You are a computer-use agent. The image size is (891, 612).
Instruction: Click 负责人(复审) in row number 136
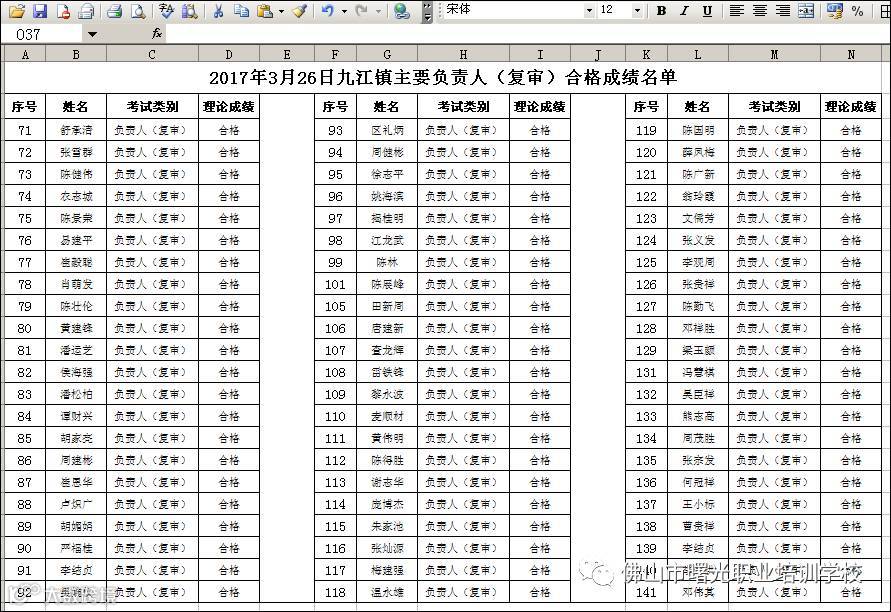(x=775, y=482)
